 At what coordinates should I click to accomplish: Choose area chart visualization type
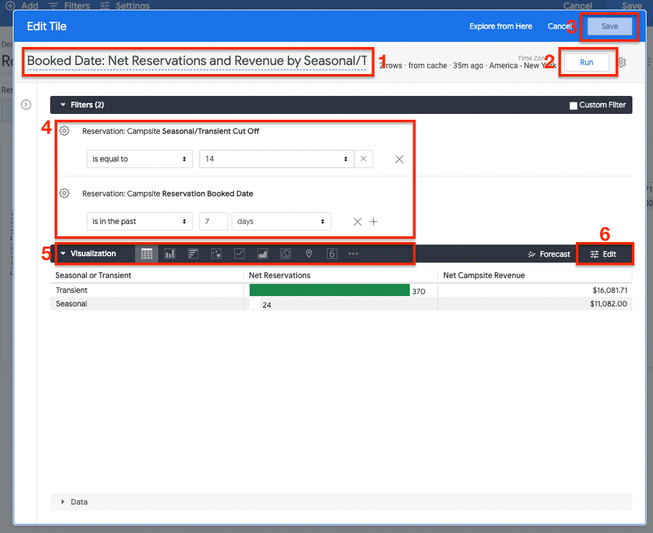pyautogui.click(x=262, y=254)
